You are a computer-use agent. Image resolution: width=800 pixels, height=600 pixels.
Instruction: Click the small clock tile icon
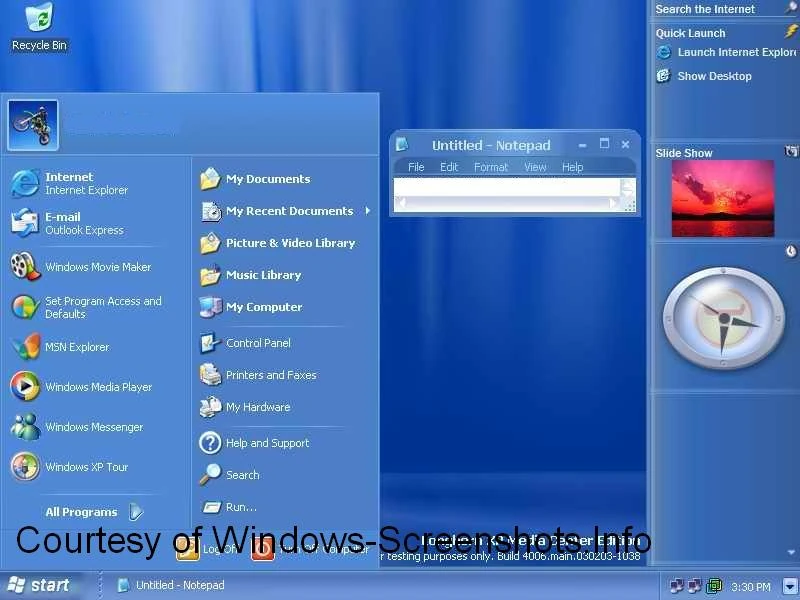tap(791, 251)
